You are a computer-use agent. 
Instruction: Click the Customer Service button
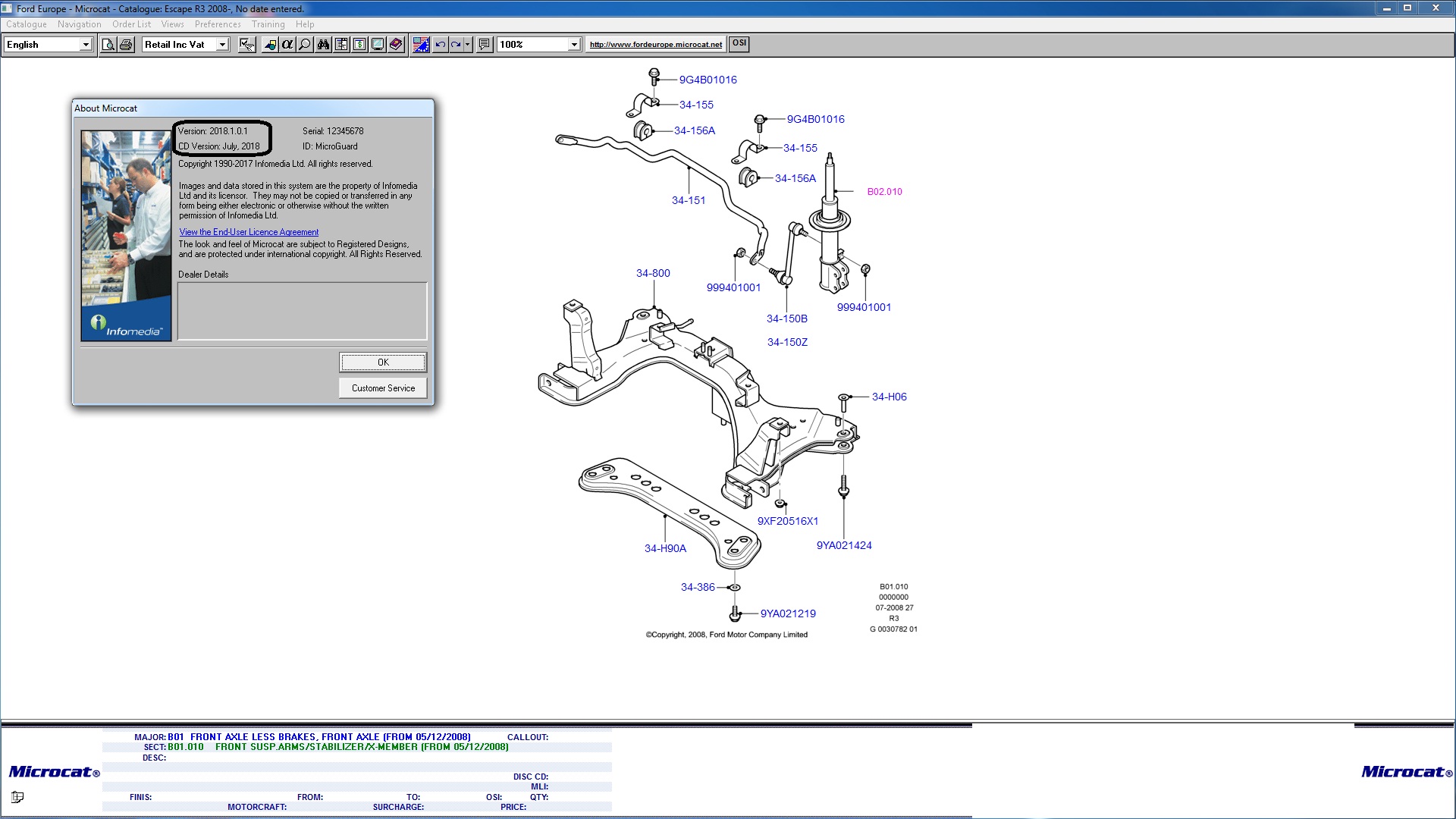[x=383, y=388]
